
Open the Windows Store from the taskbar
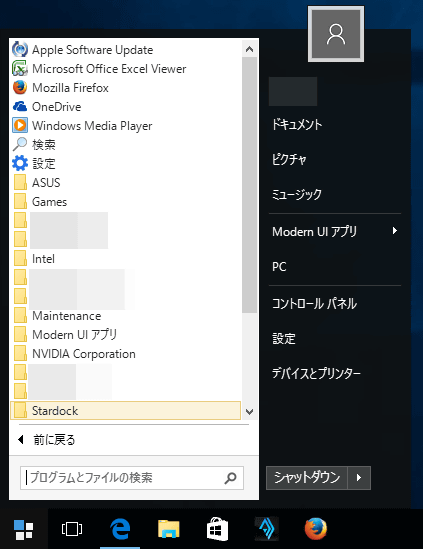pos(217,529)
